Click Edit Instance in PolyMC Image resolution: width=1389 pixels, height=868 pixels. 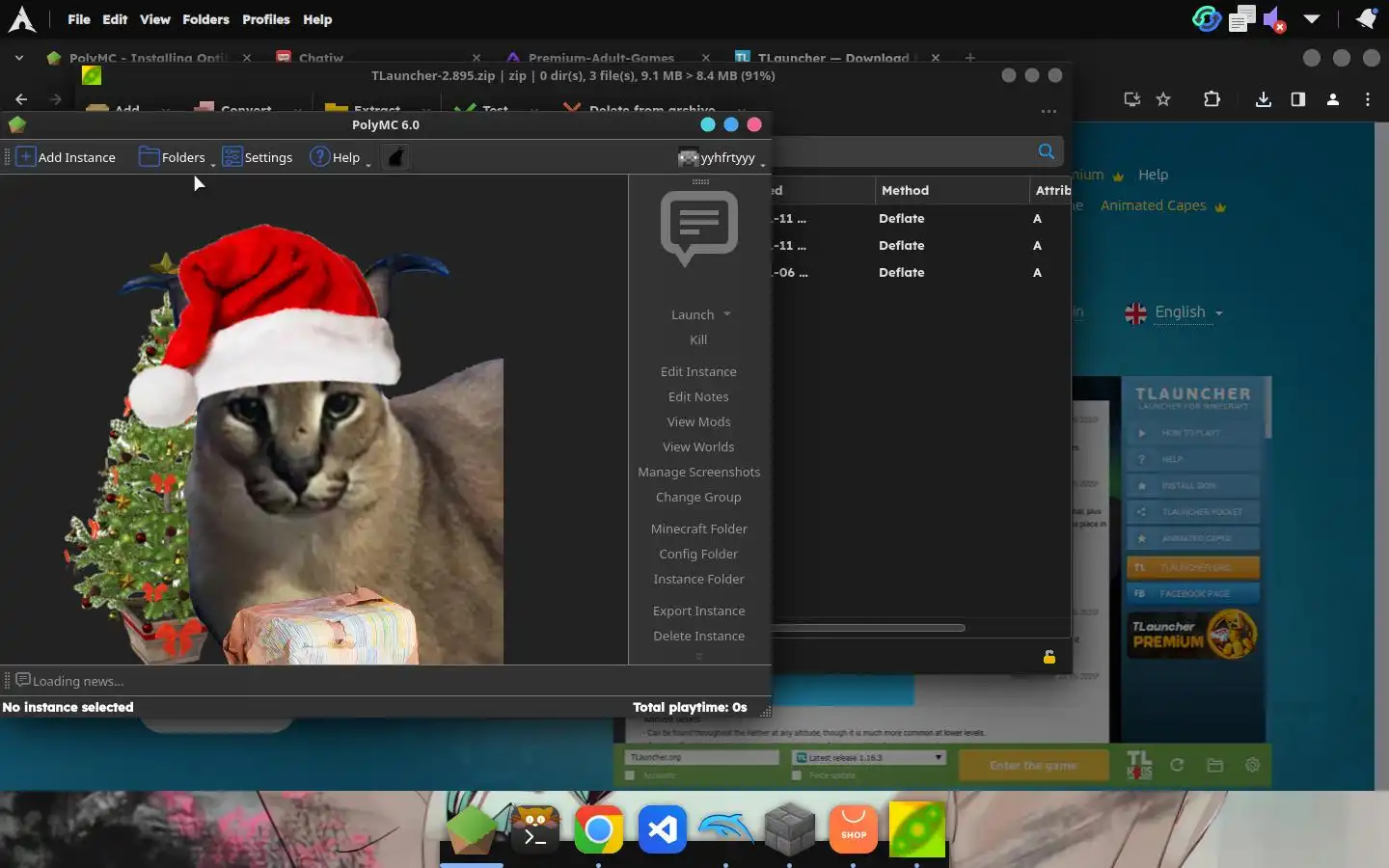698,371
